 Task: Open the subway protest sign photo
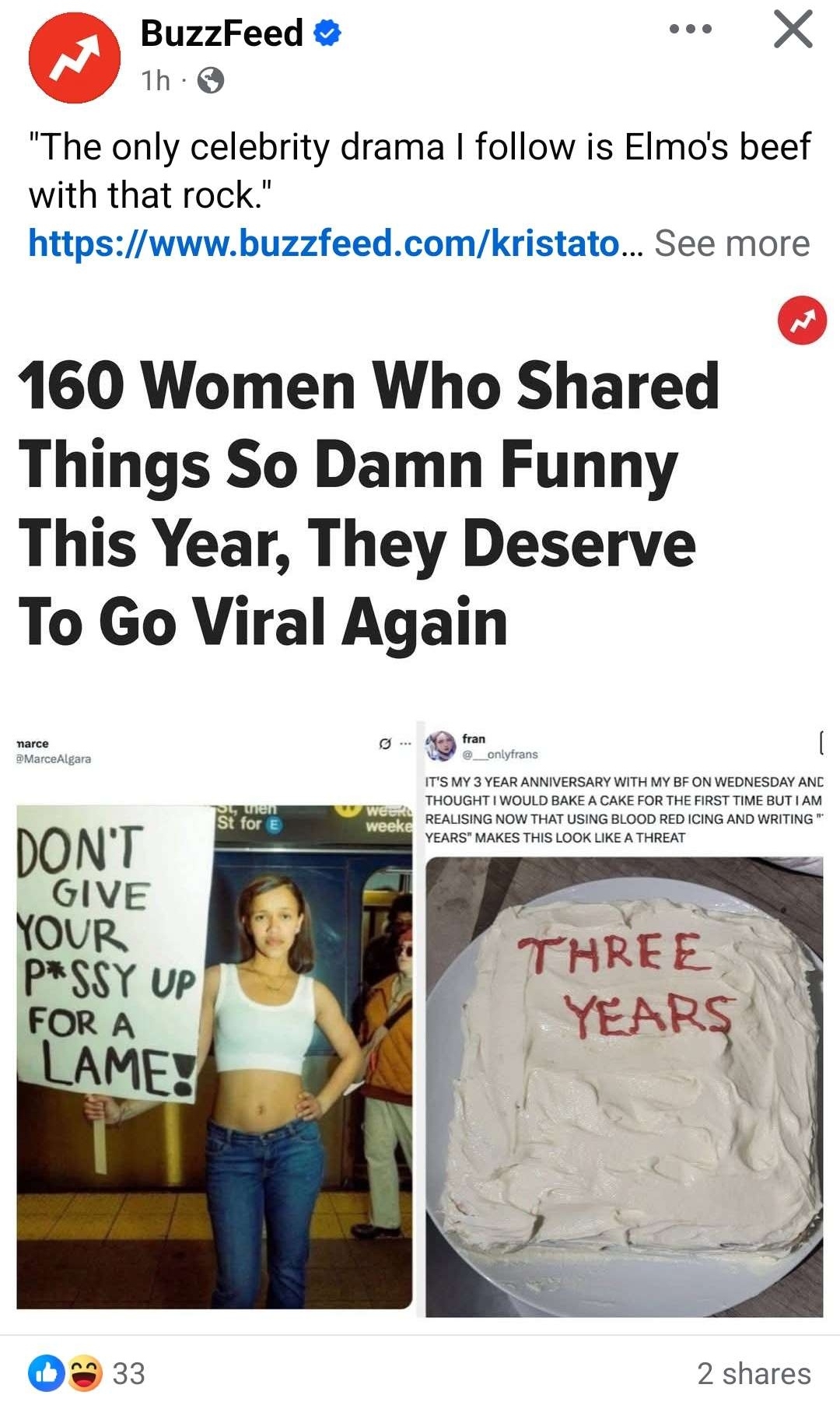(215, 1057)
